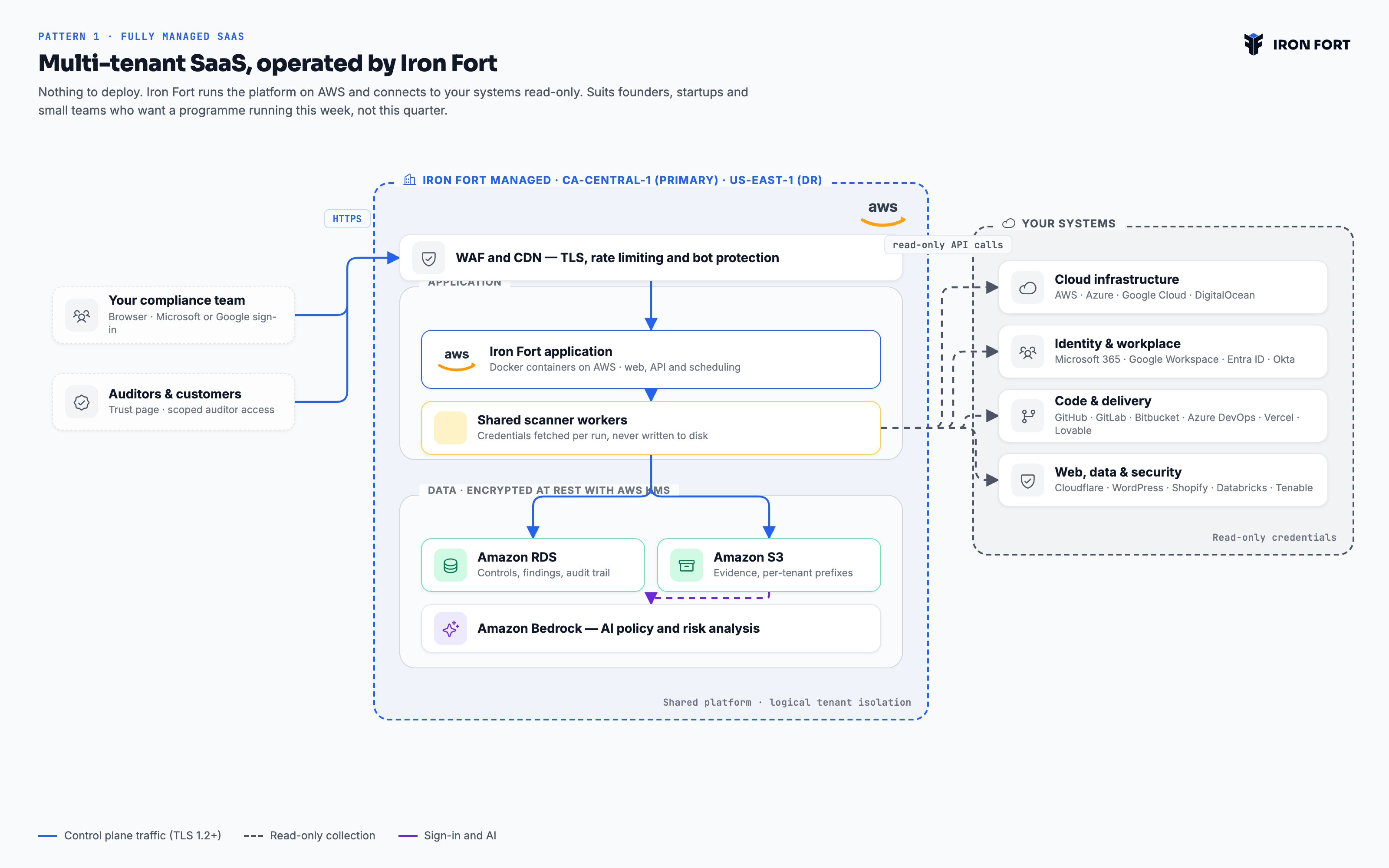
Task: Select the Shared scanner workers box title
Action: (x=552, y=420)
